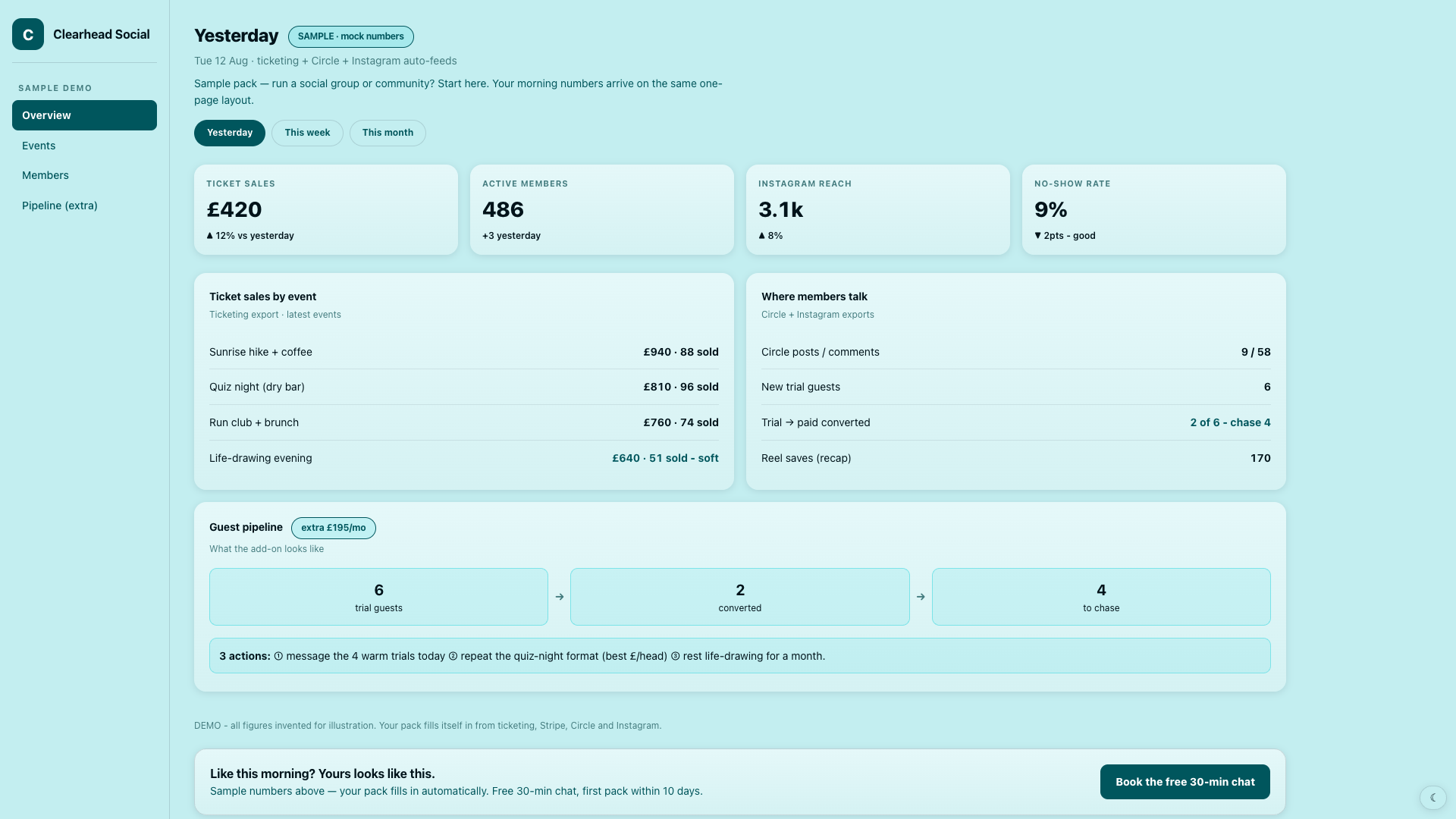This screenshot has height=819, width=1456.
Task: Click the SAMPLE mock numbers badge
Action: tap(351, 36)
